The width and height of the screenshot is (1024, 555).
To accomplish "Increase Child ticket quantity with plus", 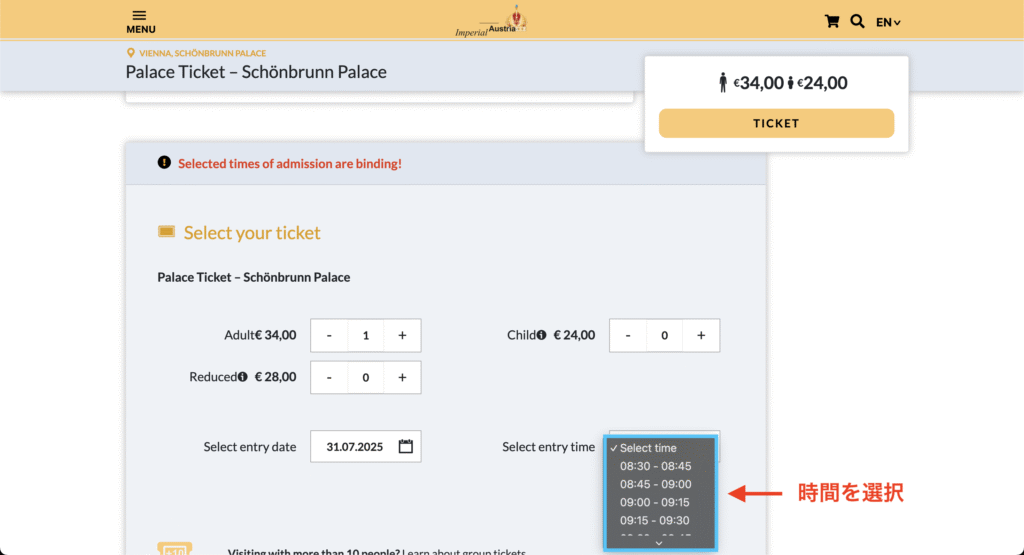I will (701, 335).
